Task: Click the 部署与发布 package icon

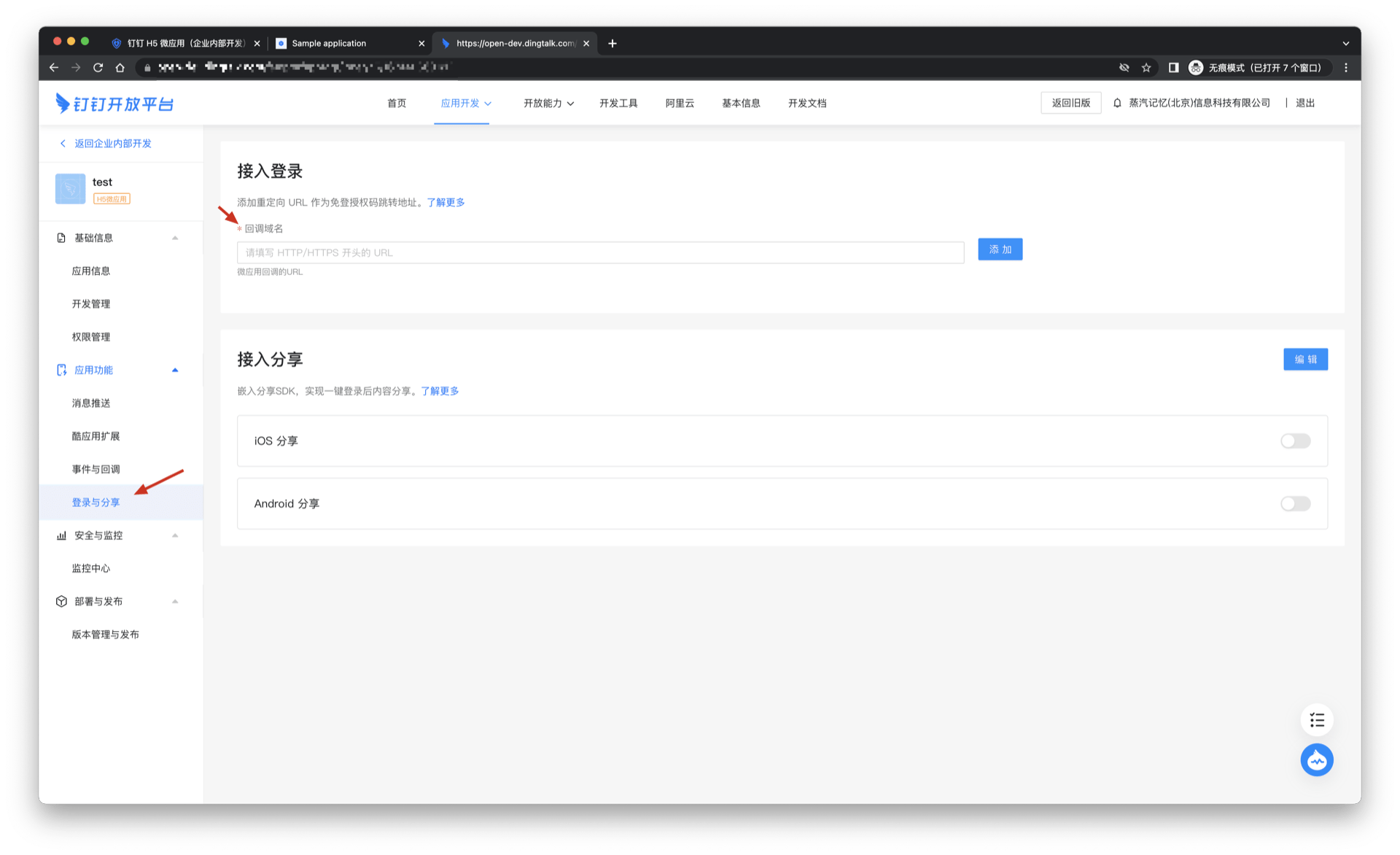Action: (61, 601)
